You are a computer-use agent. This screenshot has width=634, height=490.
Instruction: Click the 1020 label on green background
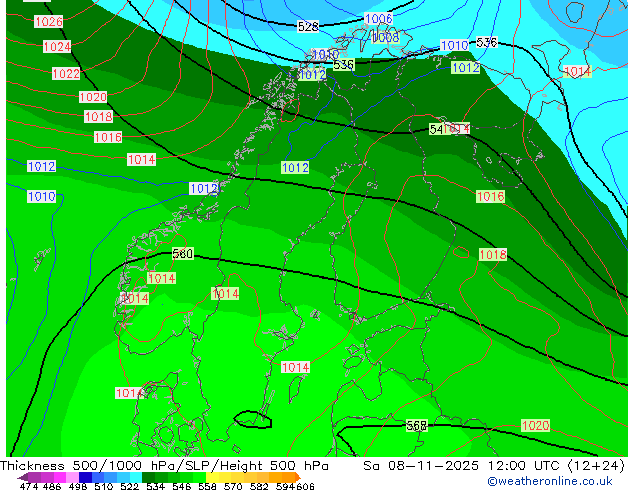click(535, 425)
